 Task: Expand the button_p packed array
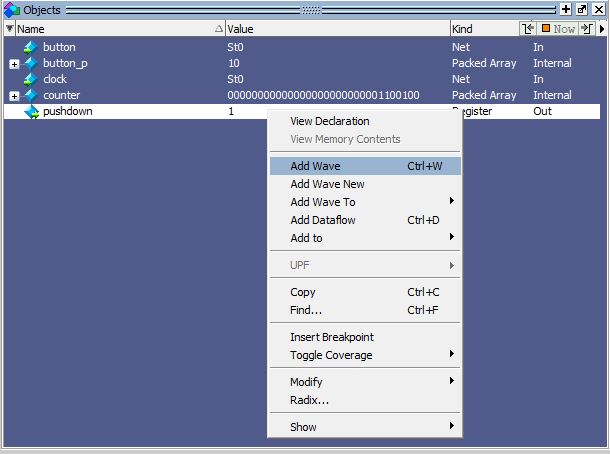[14, 64]
